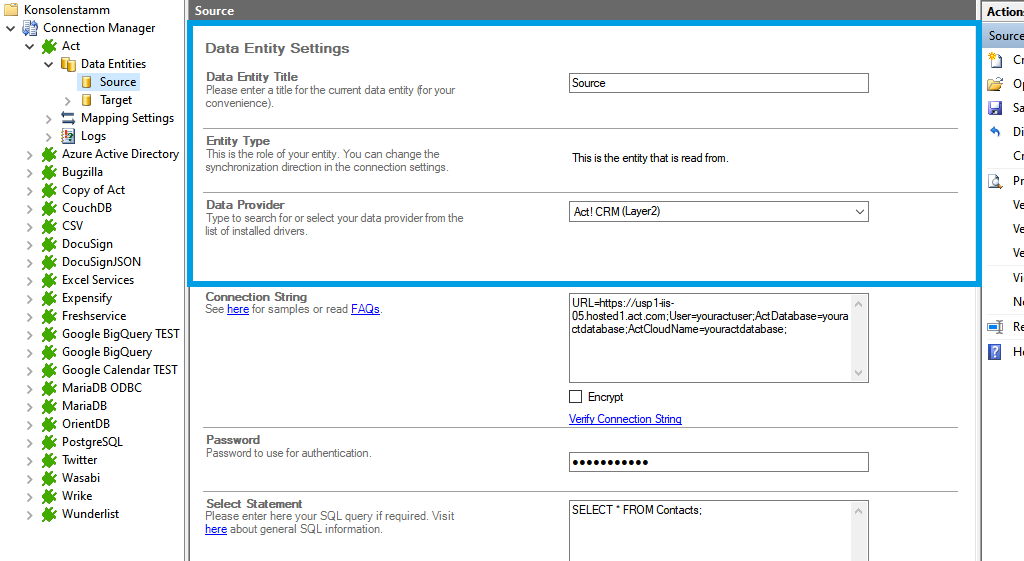The width and height of the screenshot is (1024, 561).
Task: Enable the Encrypt checkbox
Action: [576, 397]
